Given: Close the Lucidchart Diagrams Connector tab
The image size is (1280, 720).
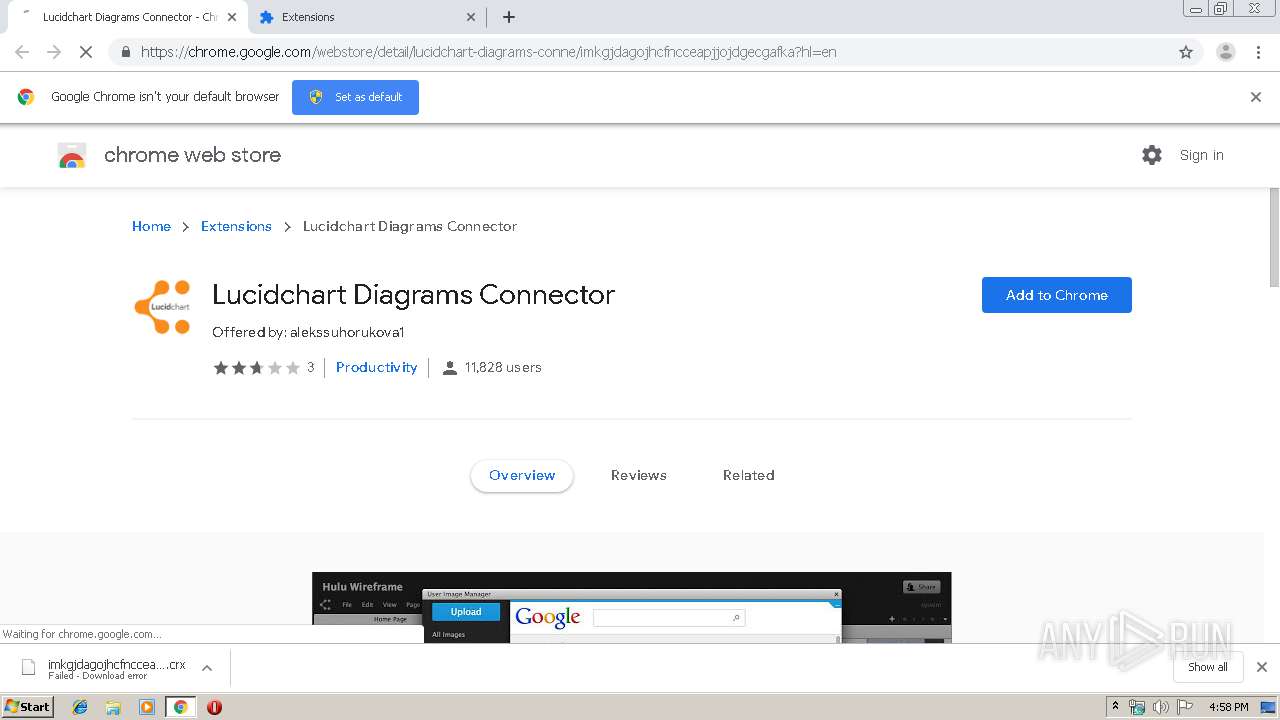Looking at the screenshot, I should point(232,17).
